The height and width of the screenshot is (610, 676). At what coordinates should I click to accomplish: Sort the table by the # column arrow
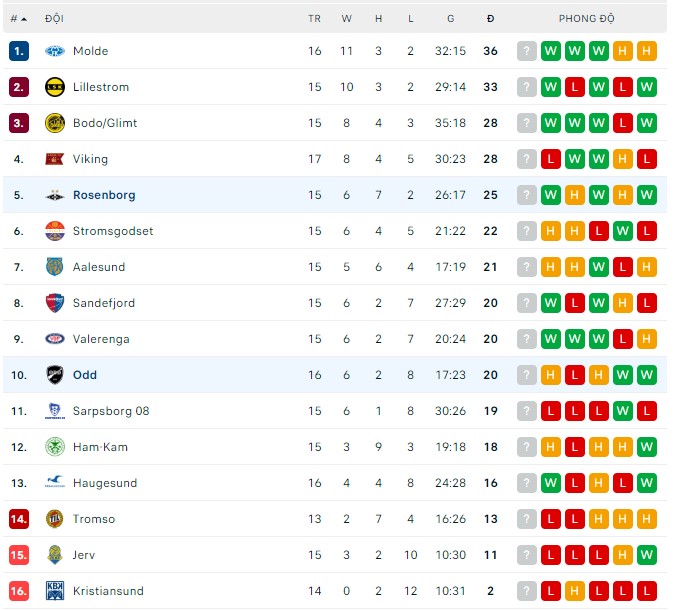pos(23,19)
